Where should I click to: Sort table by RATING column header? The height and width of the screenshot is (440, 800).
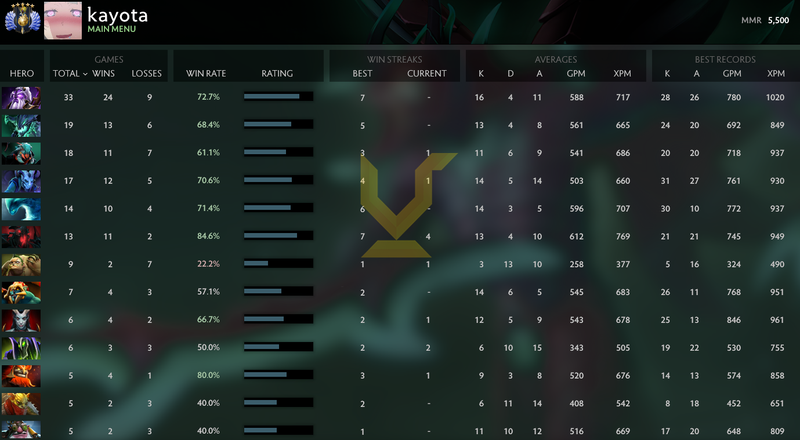[x=277, y=74]
